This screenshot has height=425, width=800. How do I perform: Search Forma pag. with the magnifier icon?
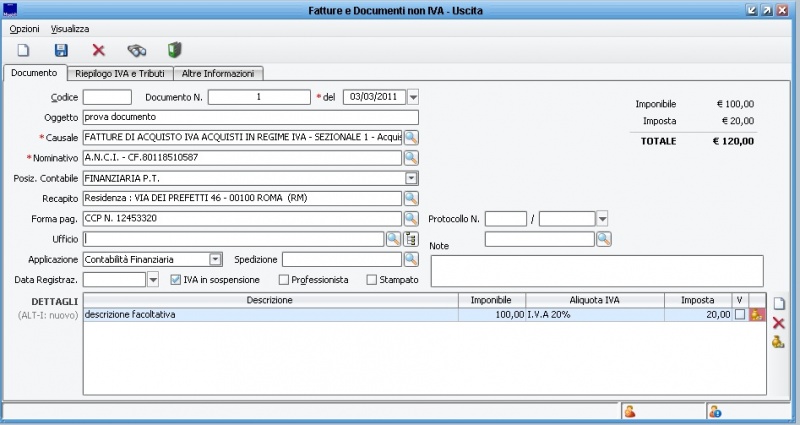pos(411,218)
